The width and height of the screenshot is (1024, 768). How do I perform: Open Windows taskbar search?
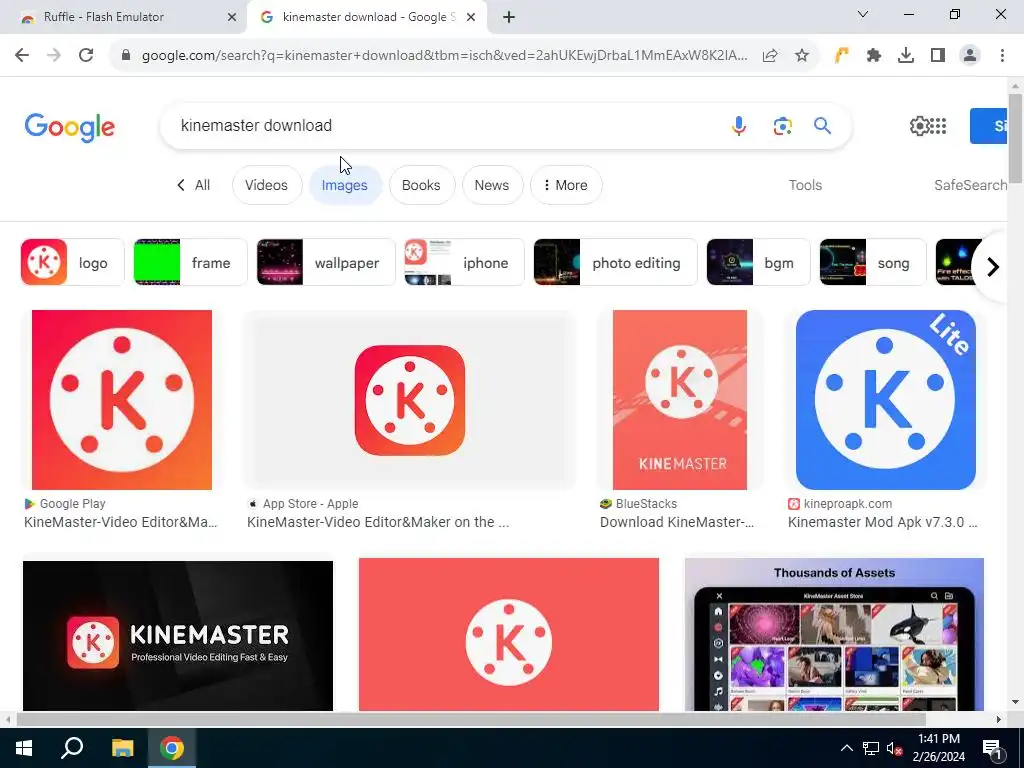click(72, 748)
